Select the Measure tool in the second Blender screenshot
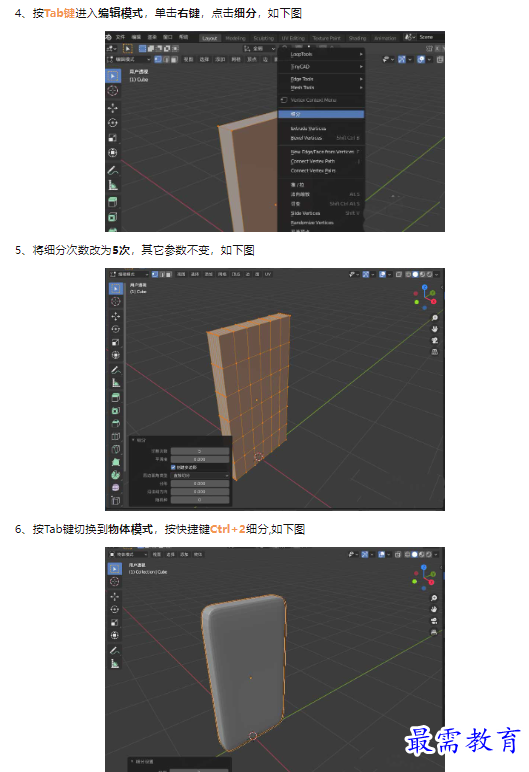The image size is (529, 772). click(116, 383)
